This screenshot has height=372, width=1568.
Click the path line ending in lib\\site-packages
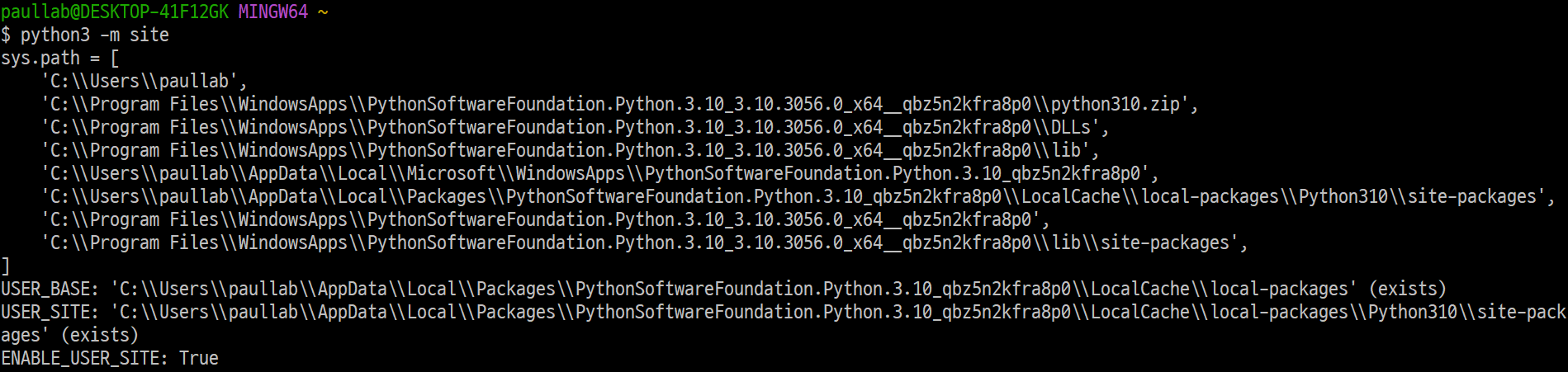click(x=644, y=243)
